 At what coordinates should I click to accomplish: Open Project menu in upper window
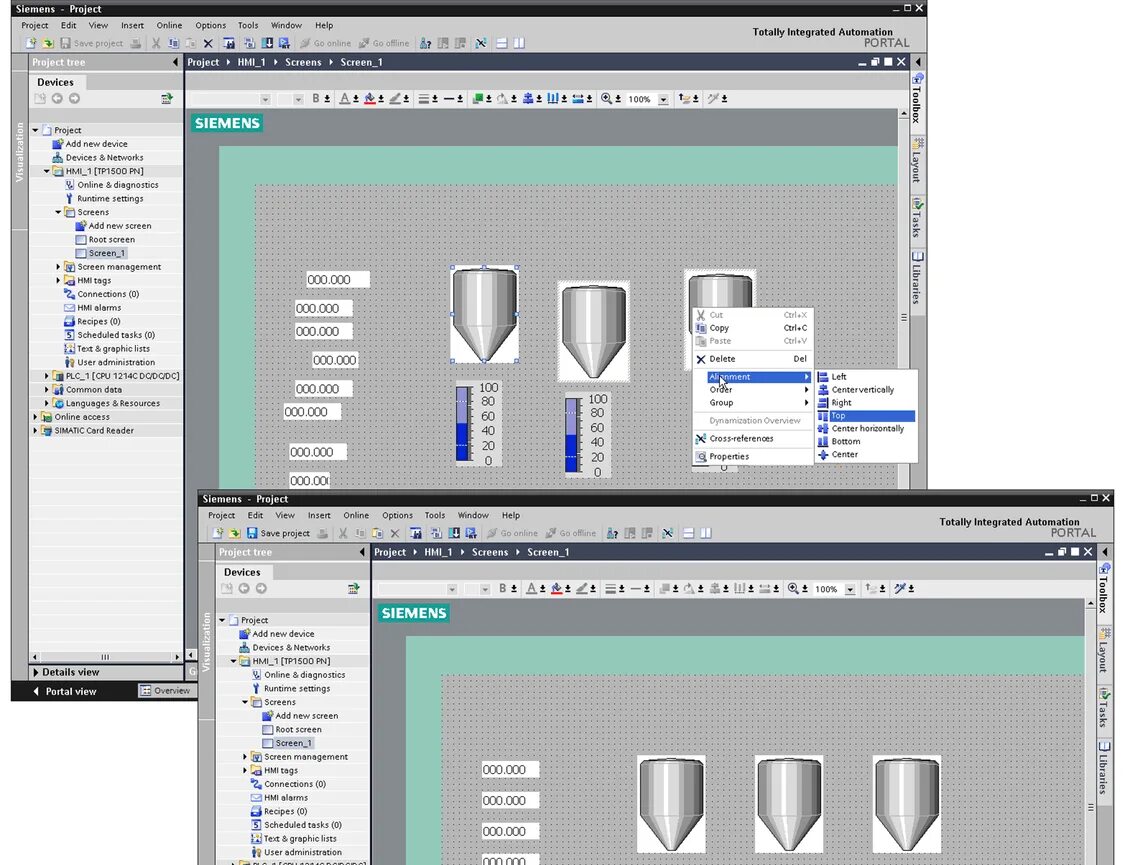(34, 25)
